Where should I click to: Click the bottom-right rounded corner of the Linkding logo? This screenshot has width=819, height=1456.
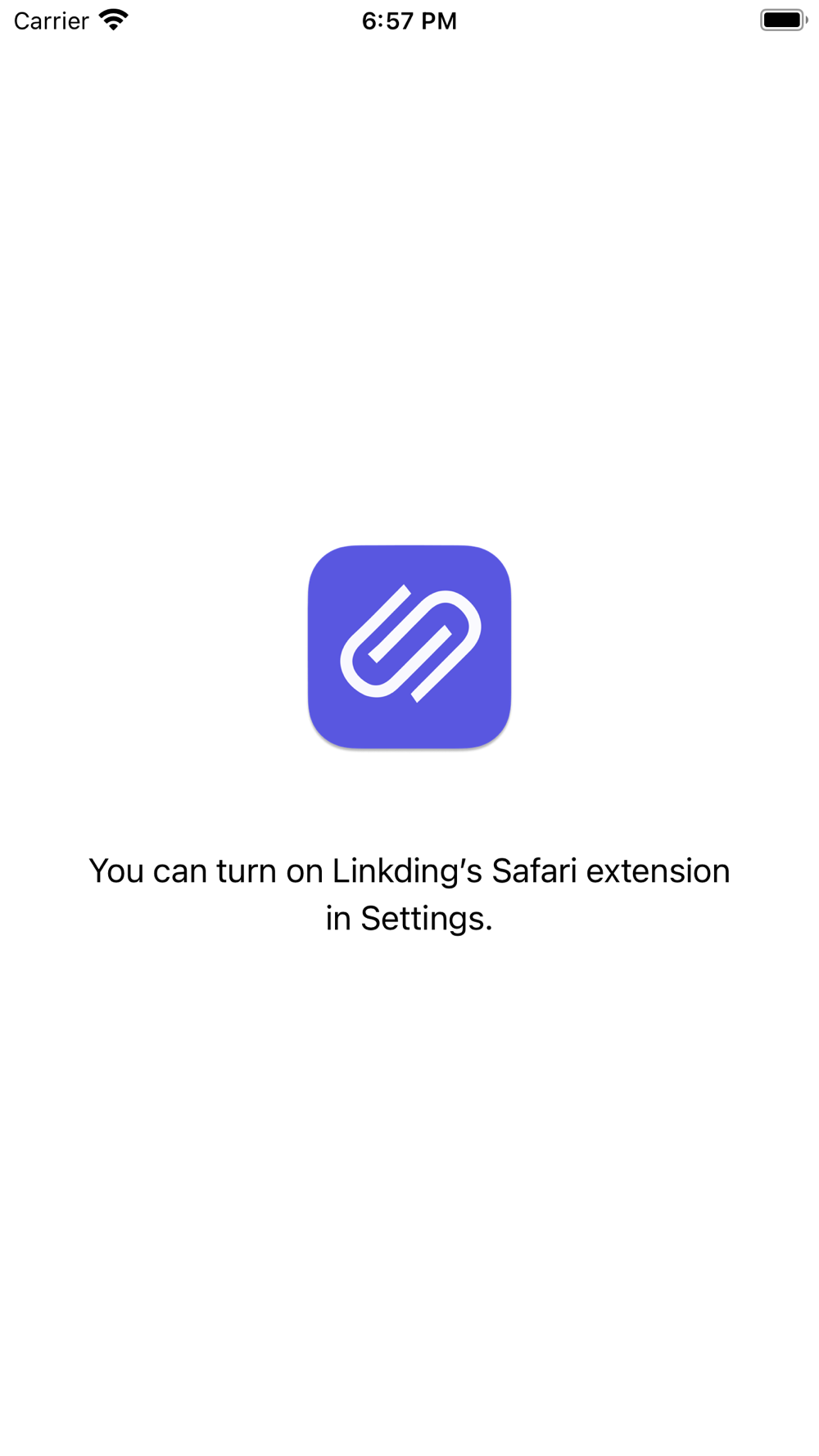pos(493,730)
